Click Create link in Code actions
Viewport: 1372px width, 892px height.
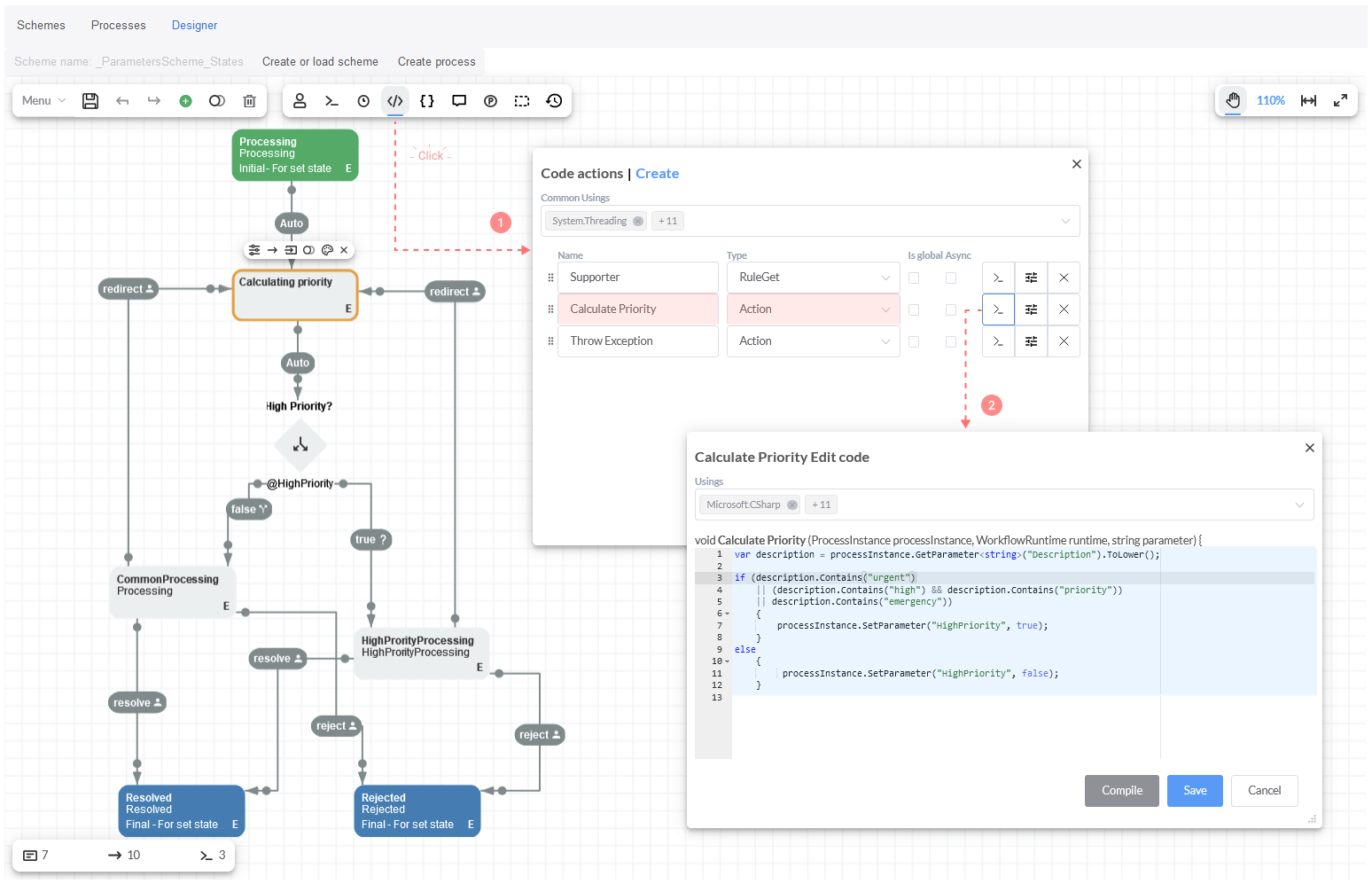[657, 174]
